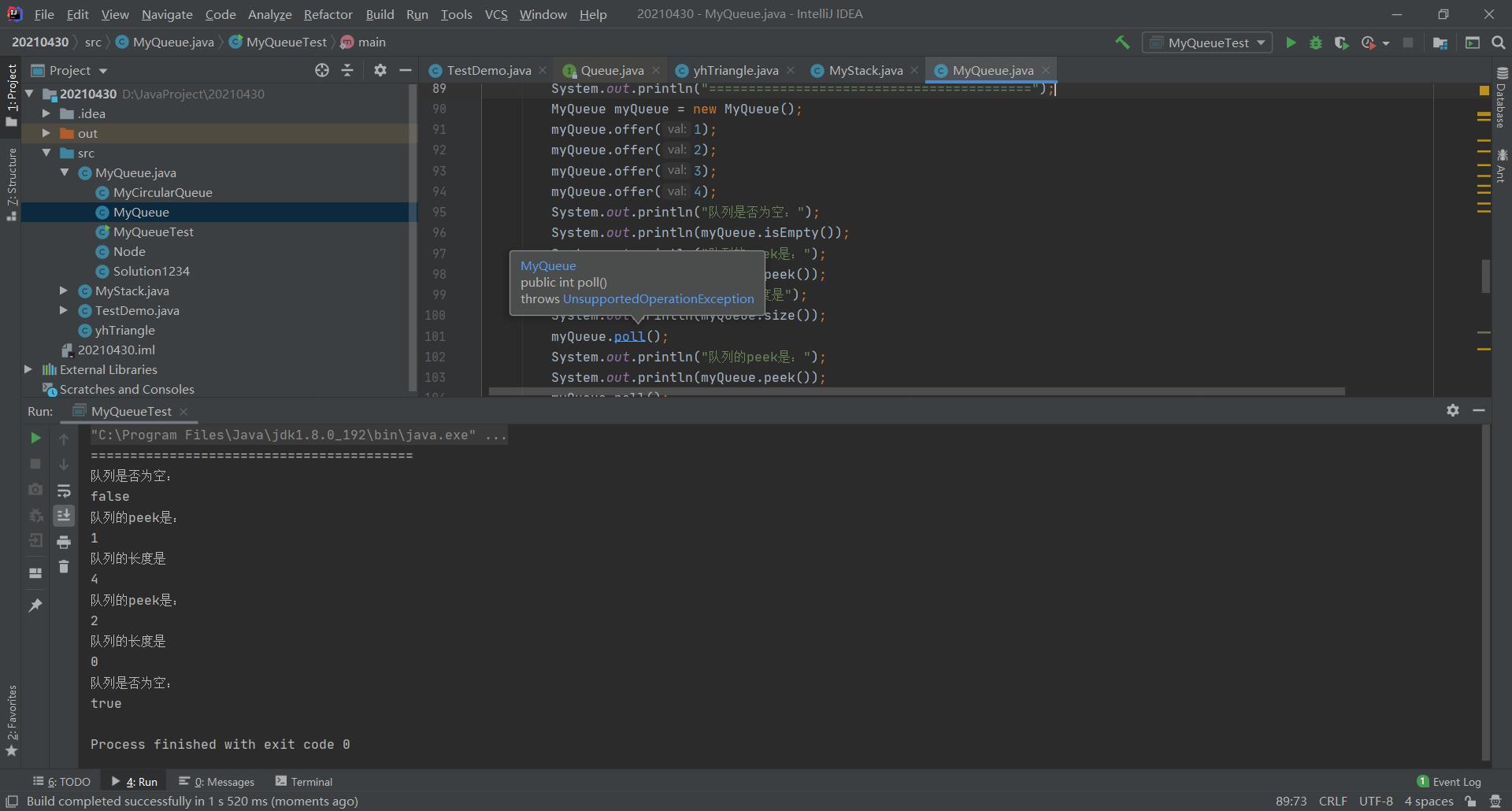Rerun MyQueueTest in Run panel
This screenshot has height=811, width=1512.
click(x=35, y=438)
